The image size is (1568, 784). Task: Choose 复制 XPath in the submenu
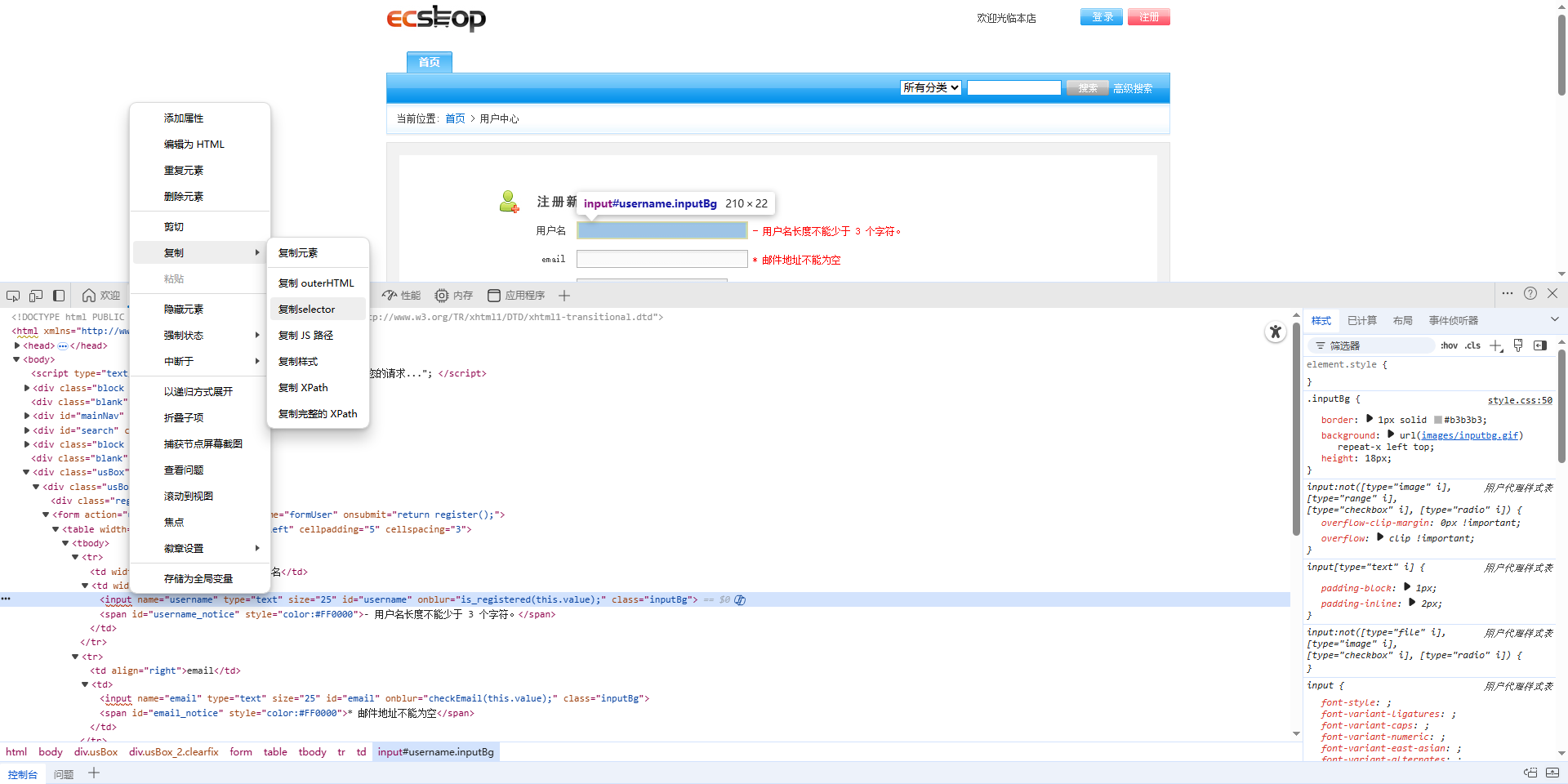coord(318,387)
